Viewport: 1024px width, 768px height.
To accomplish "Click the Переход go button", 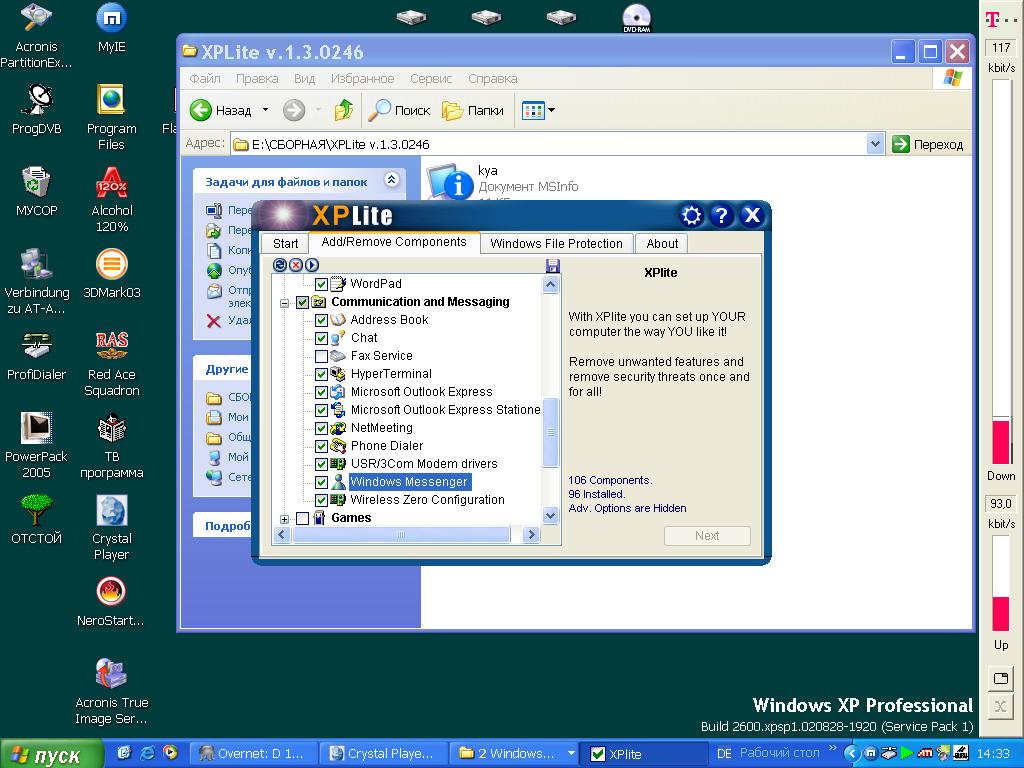I will (x=927, y=144).
